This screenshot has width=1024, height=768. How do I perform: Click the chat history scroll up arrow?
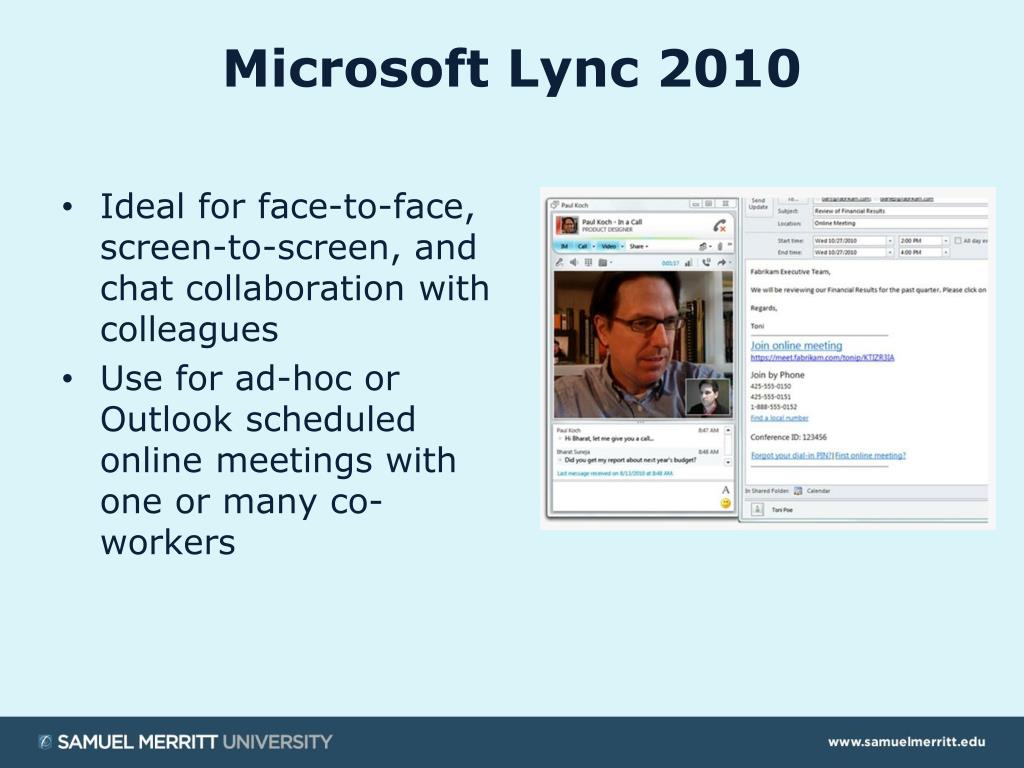[x=728, y=430]
